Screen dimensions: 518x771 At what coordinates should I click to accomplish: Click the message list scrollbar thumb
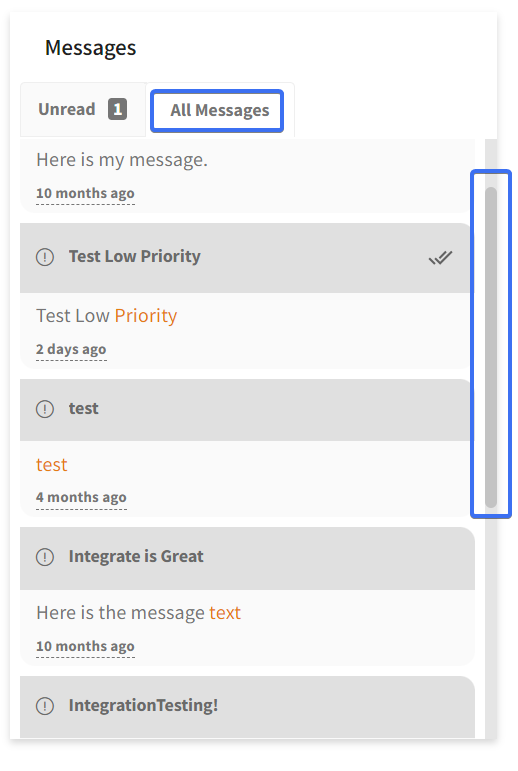click(490, 347)
